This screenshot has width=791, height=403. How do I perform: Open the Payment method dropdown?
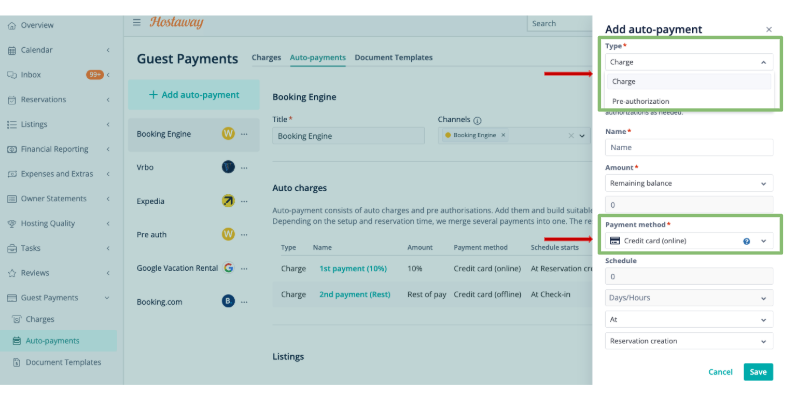click(689, 241)
